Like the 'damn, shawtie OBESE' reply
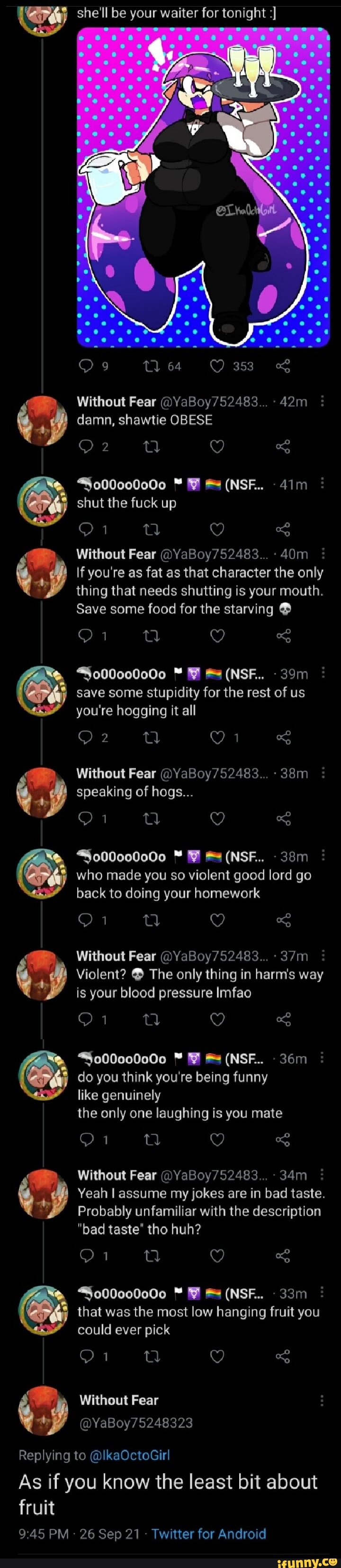 [217, 447]
